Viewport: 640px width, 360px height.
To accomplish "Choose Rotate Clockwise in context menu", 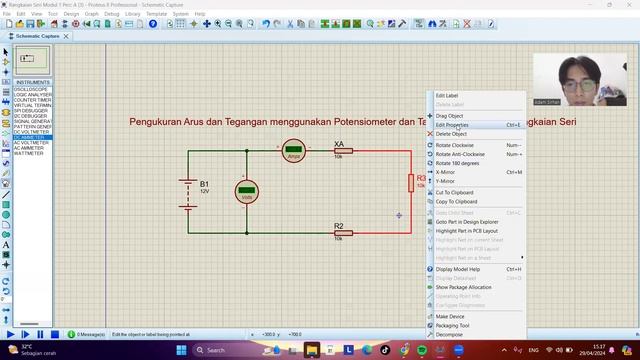I will coord(476,145).
